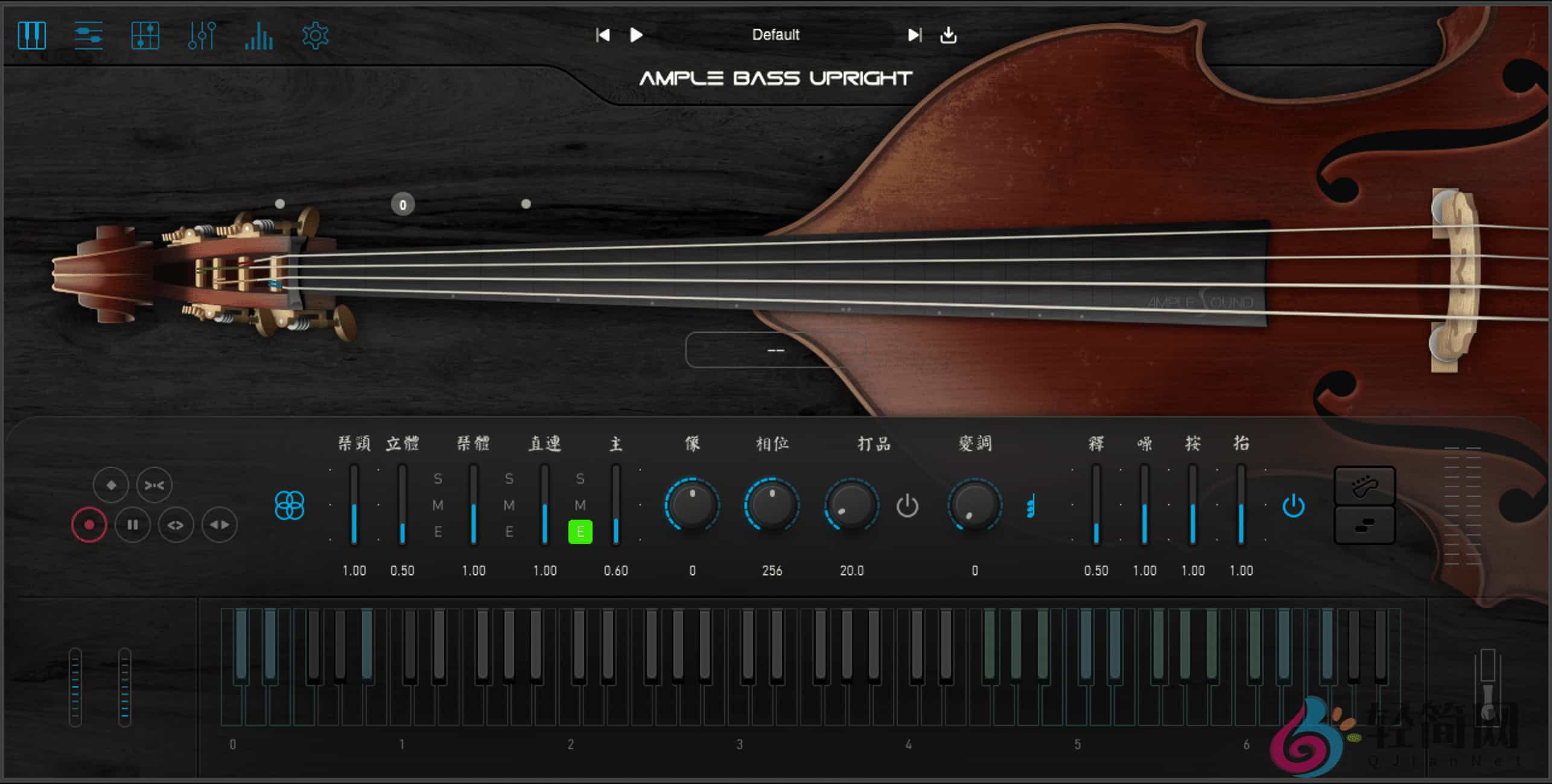Click the pause transport button

tap(133, 525)
